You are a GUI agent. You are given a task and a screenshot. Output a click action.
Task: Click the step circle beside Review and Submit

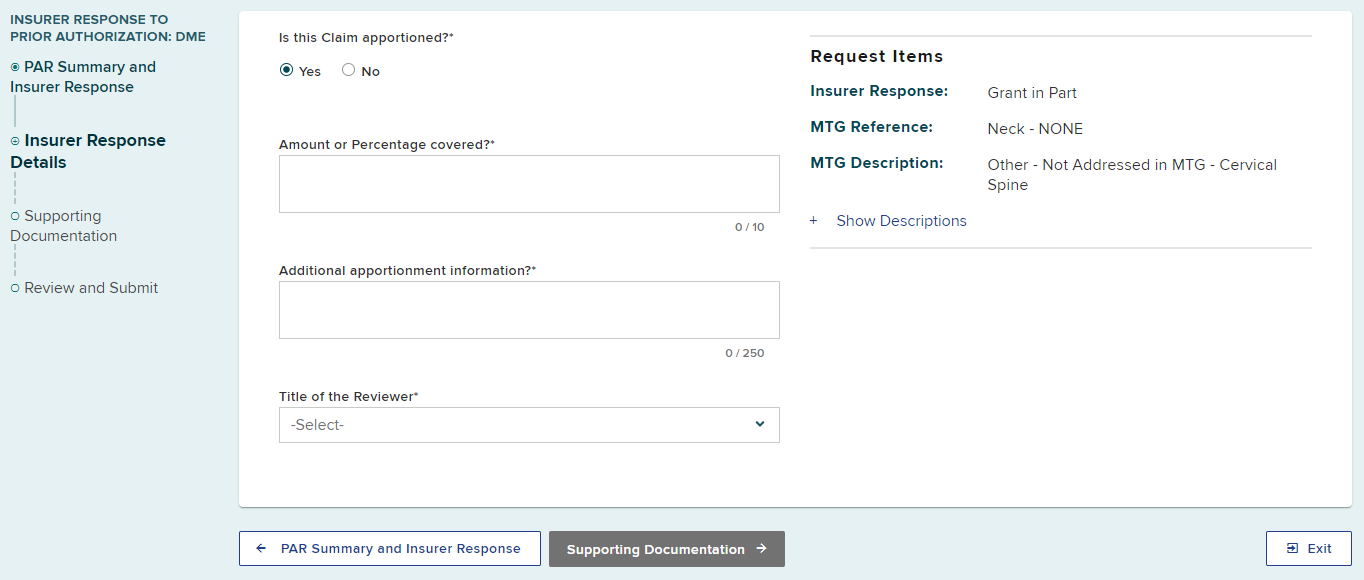pos(13,287)
